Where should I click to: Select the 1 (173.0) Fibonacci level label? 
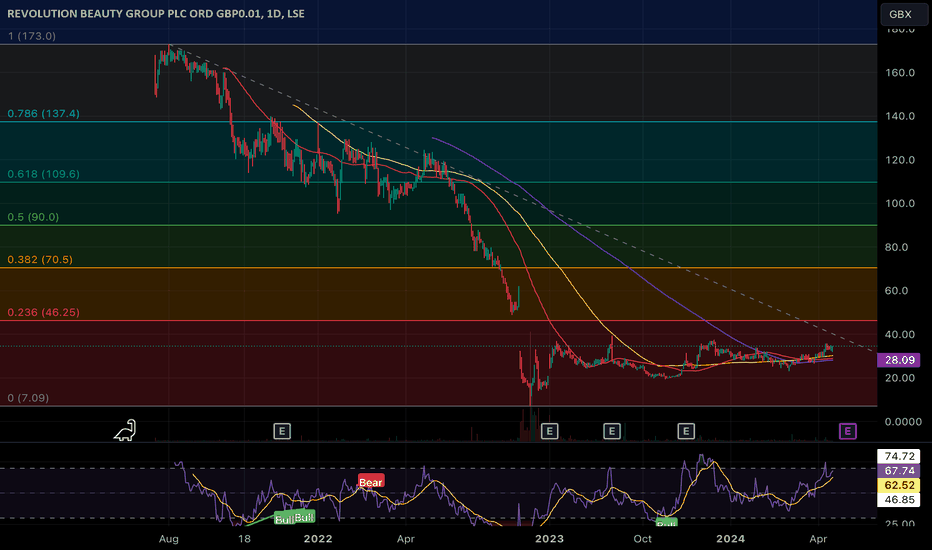(32, 36)
